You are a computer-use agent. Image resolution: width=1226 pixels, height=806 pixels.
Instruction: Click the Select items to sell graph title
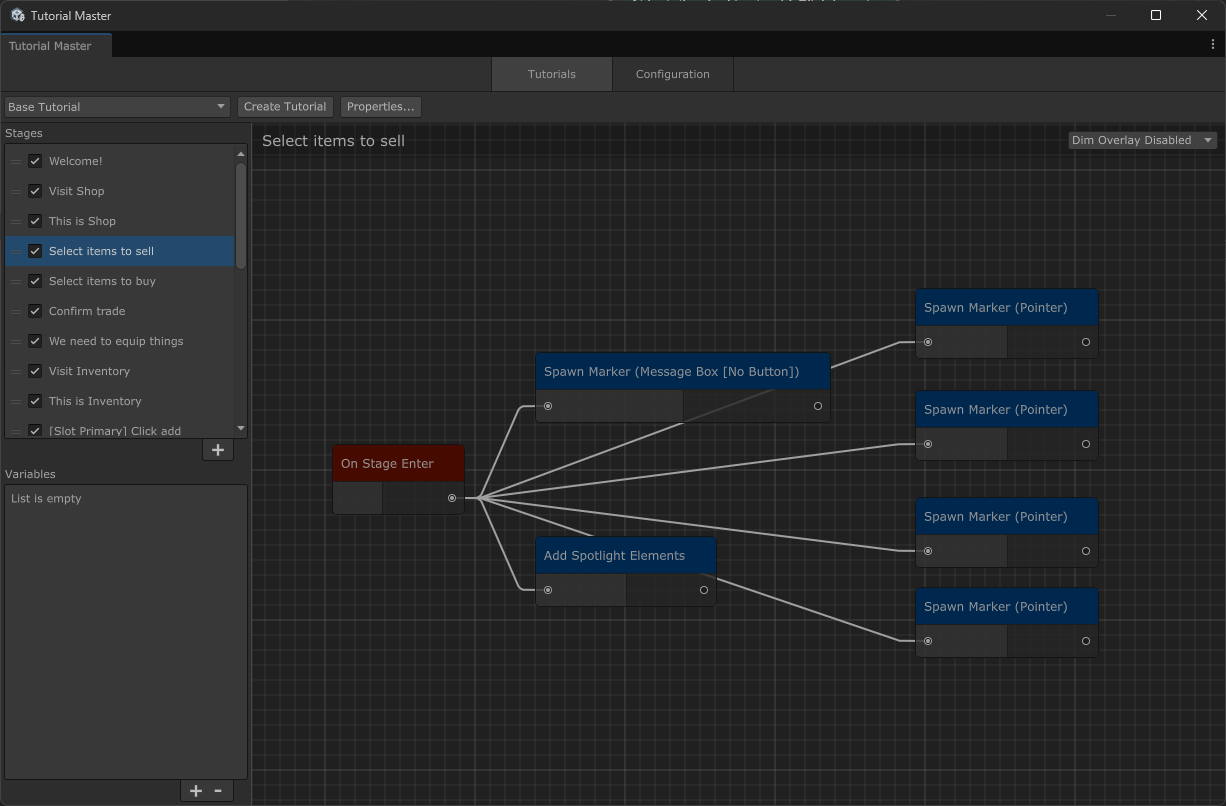pos(333,141)
